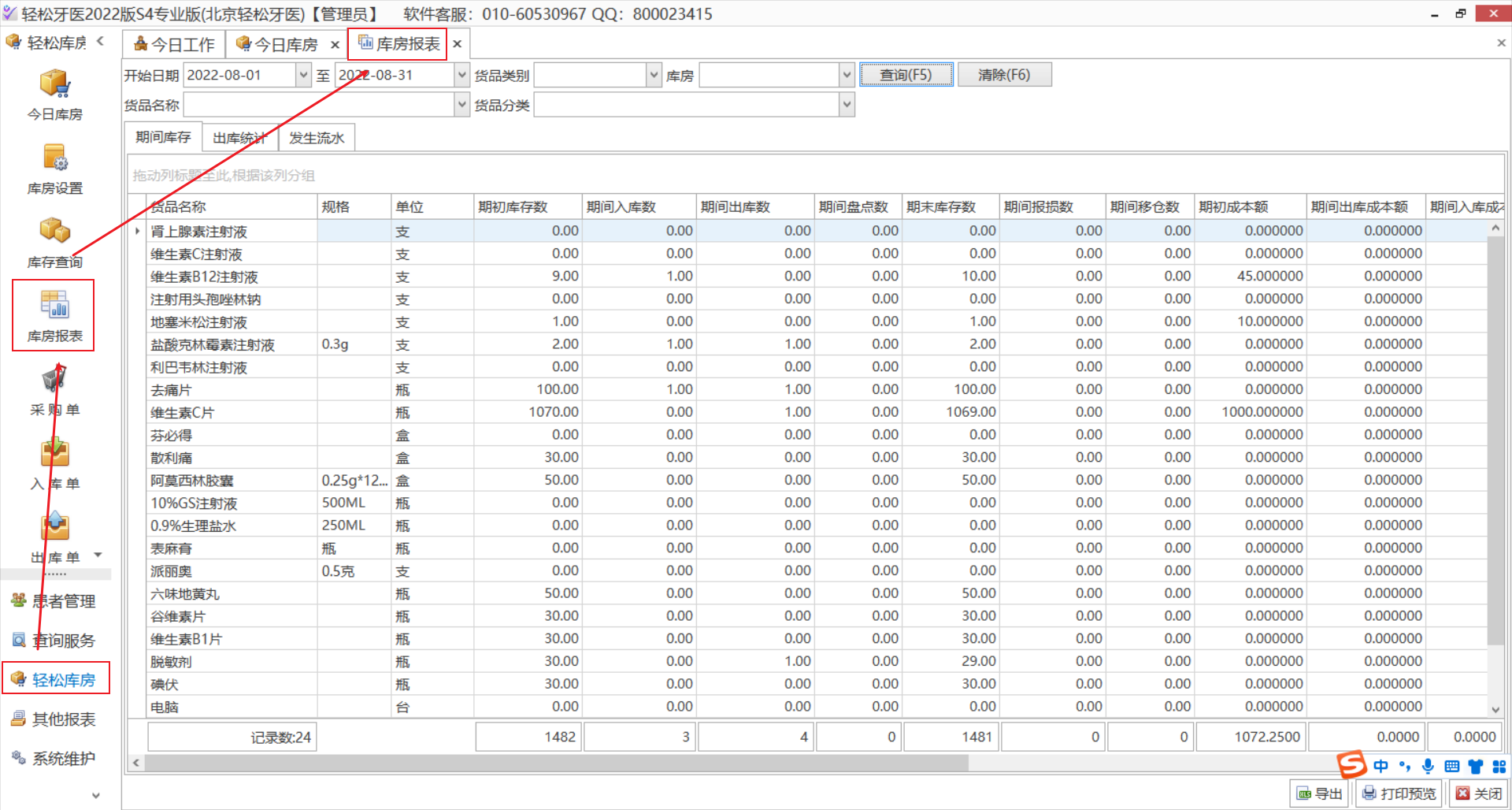Screen dimensions: 1512x810
Task: Sort by the 货品名称 column header
Action: pyautogui.click(x=232, y=206)
